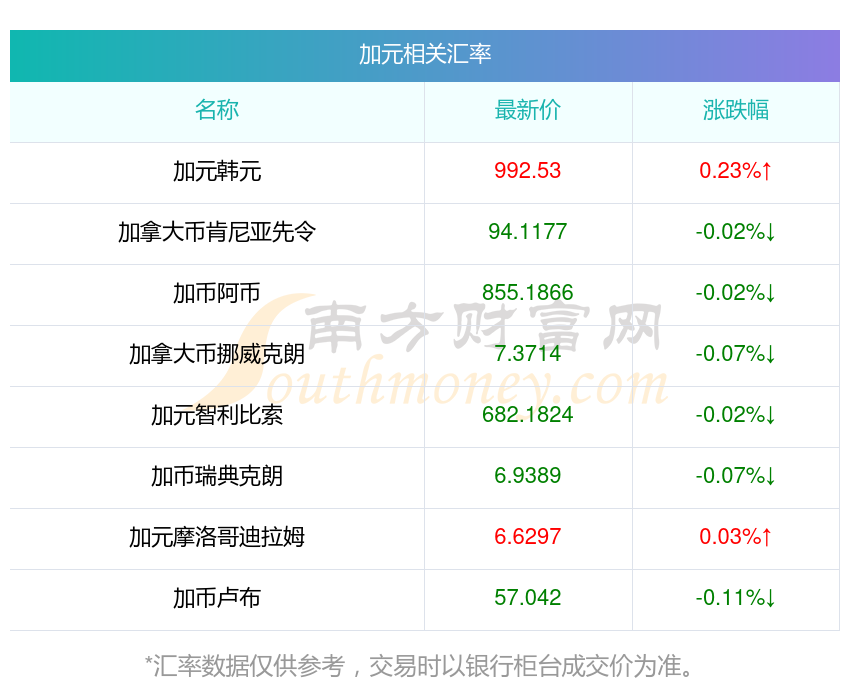Click the price 7.3714
The width and height of the screenshot is (850, 698).
[527, 354]
